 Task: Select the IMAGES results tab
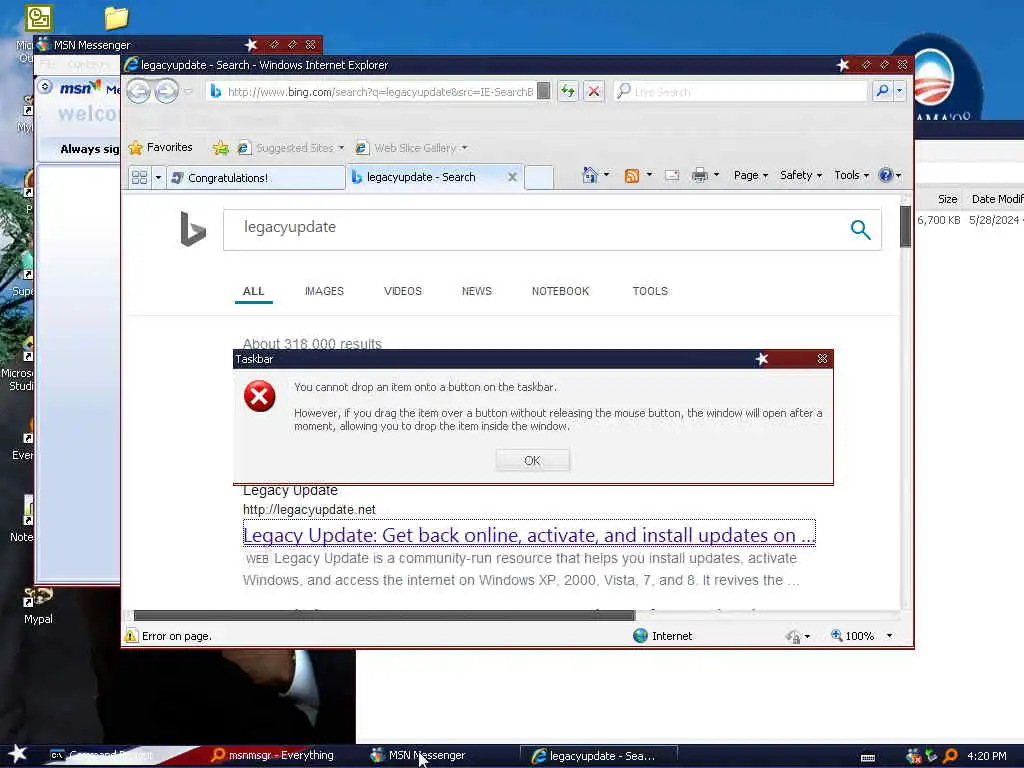324,291
